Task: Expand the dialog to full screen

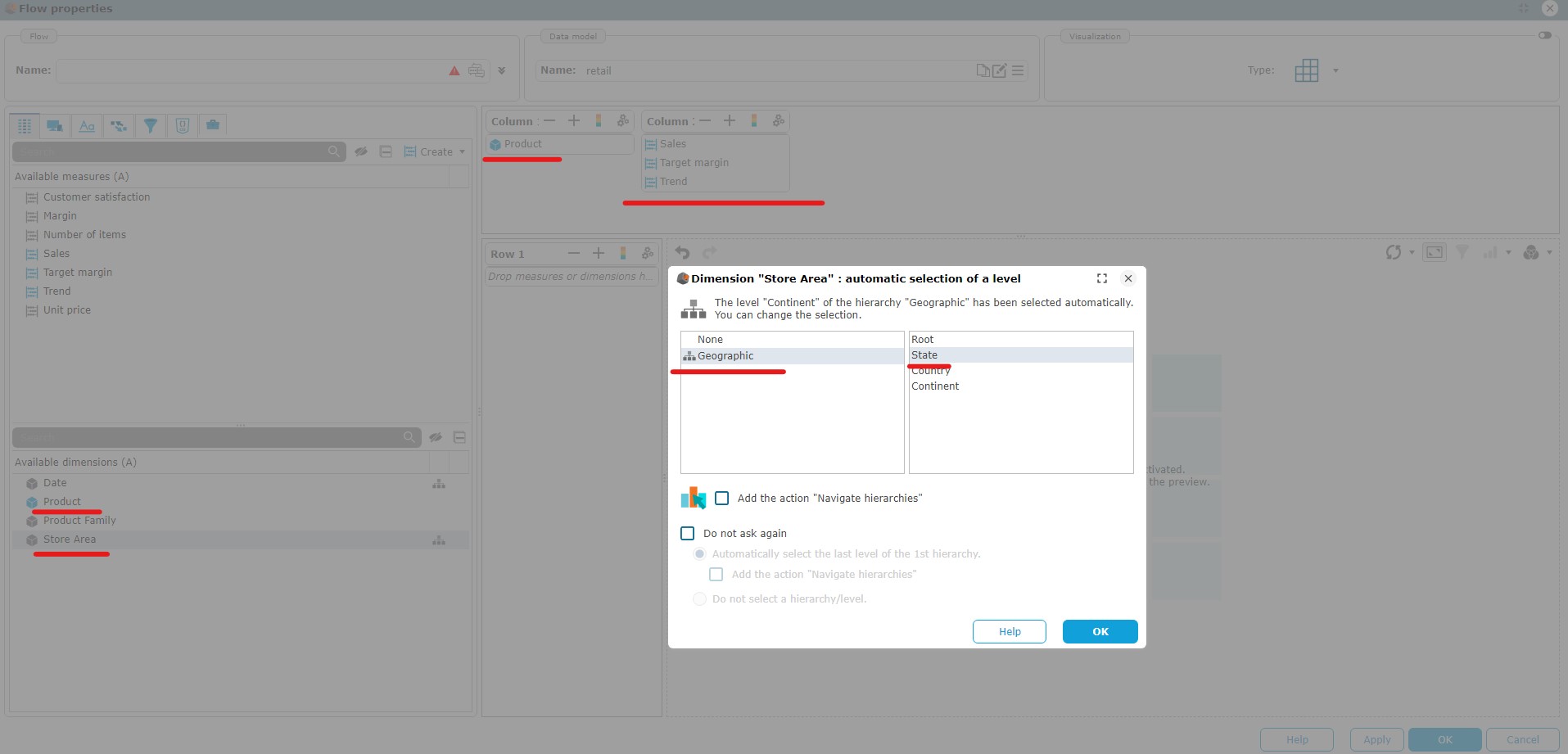Action: click(1102, 278)
